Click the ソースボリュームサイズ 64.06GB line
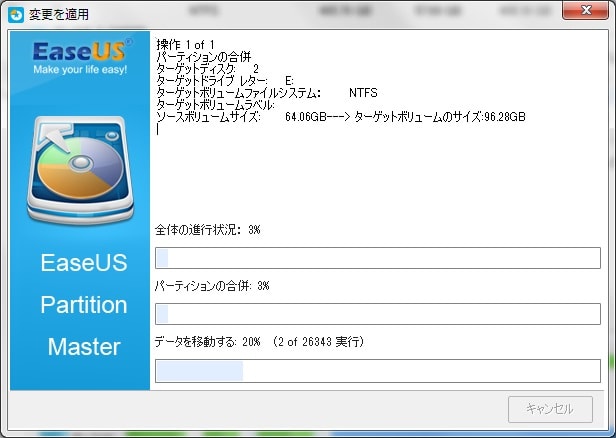This screenshot has width=616, height=438. (340, 117)
